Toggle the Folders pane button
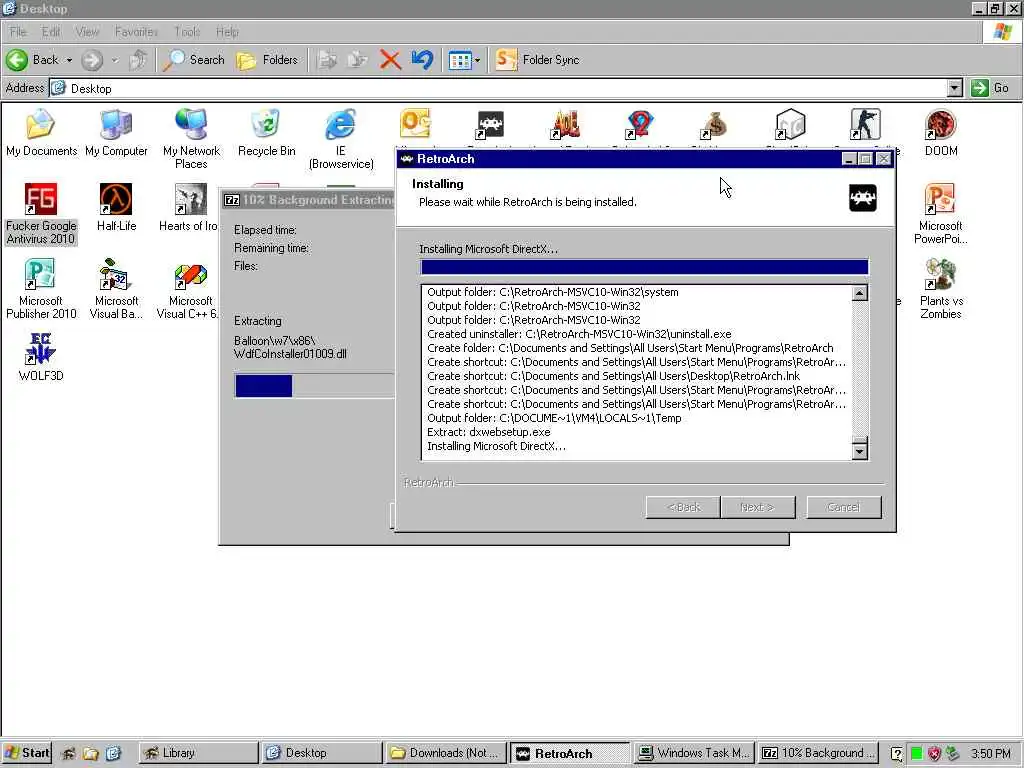The width and height of the screenshot is (1024, 768). pyautogui.click(x=266, y=60)
